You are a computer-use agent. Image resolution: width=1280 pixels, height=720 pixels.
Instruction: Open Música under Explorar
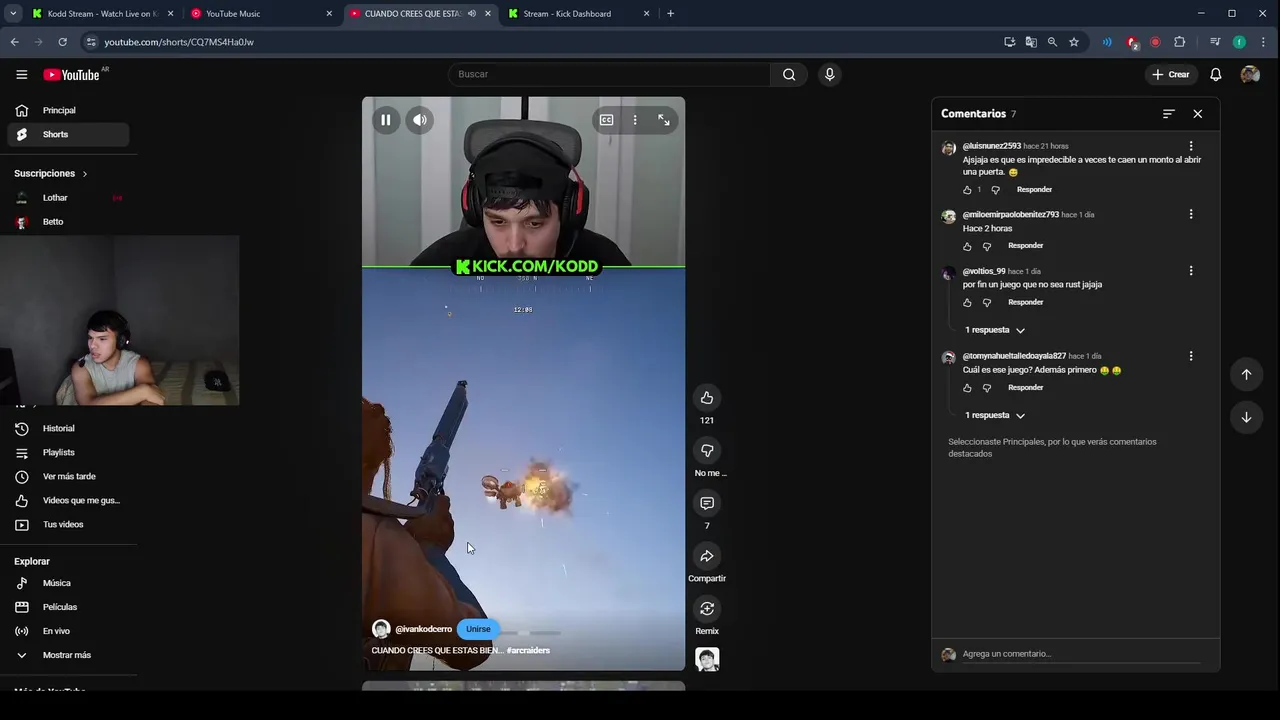[67, 583]
